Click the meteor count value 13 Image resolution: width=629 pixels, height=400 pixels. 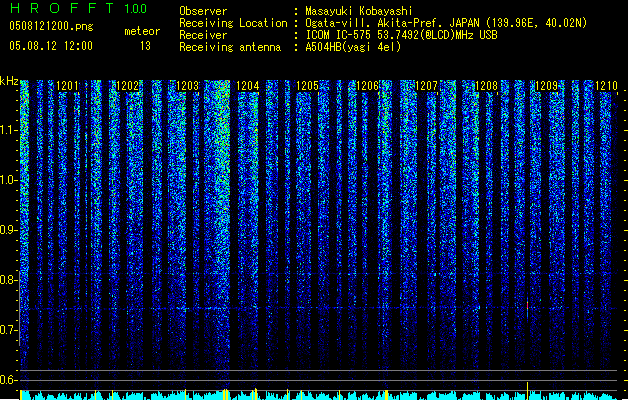tap(145, 46)
